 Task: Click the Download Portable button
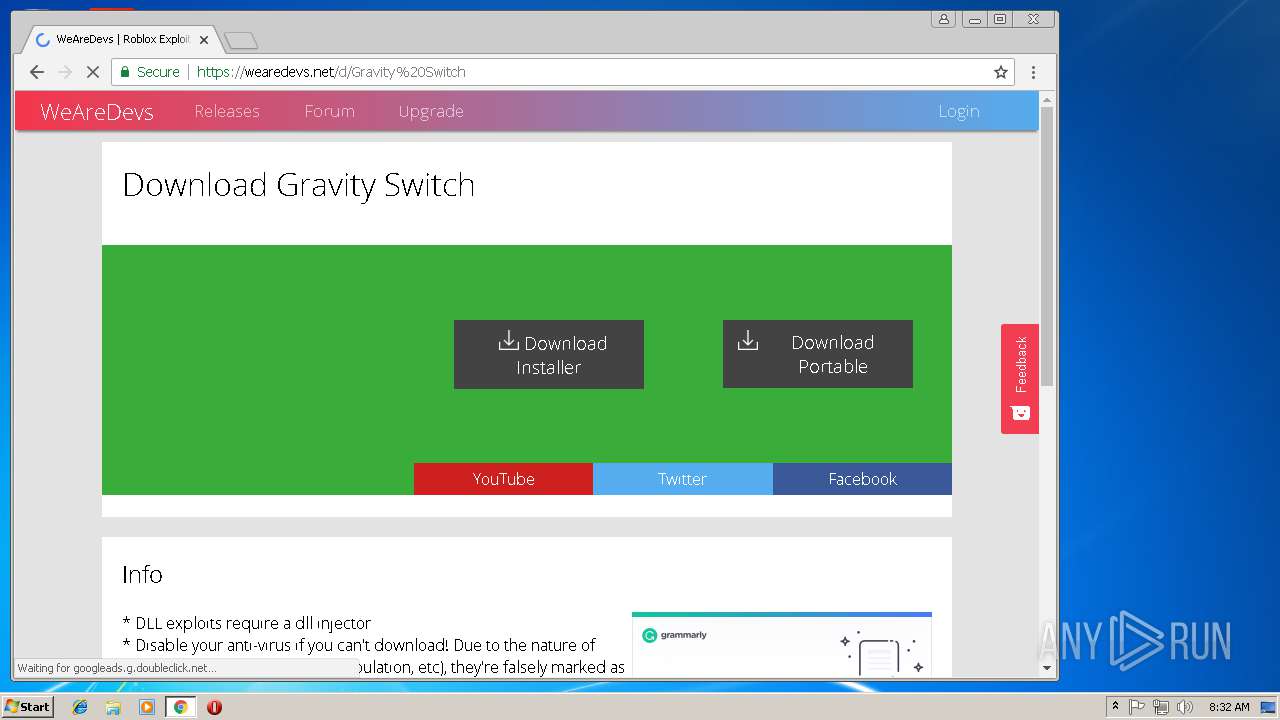pos(818,354)
